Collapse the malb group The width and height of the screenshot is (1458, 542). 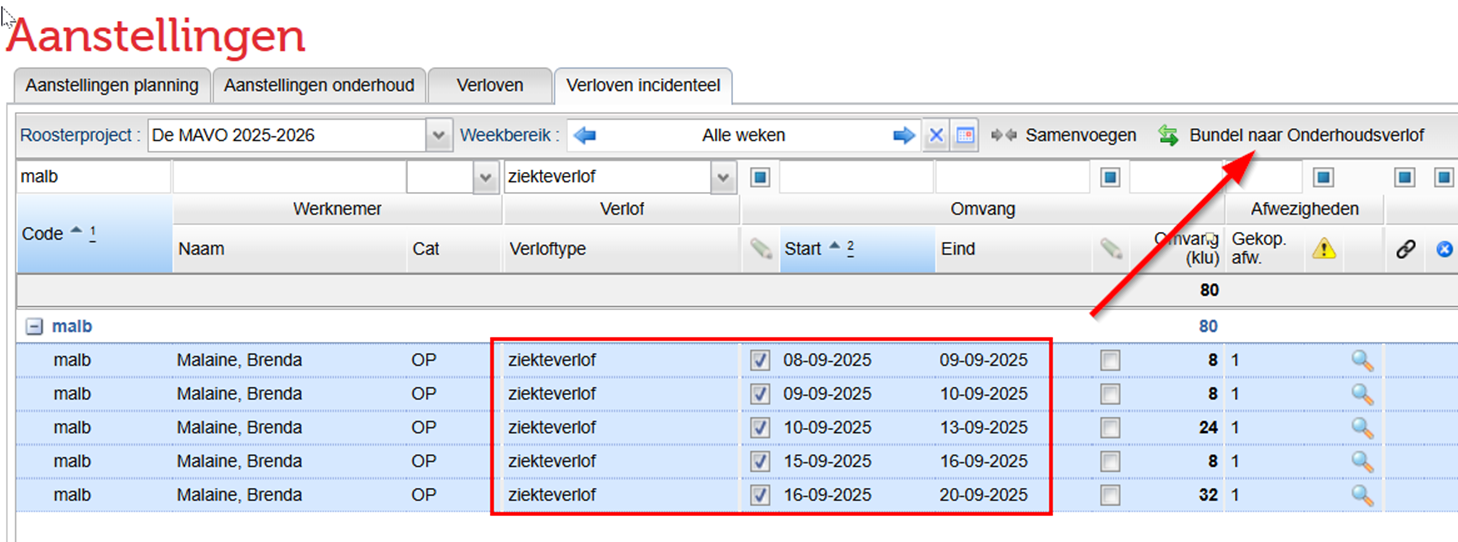35,326
